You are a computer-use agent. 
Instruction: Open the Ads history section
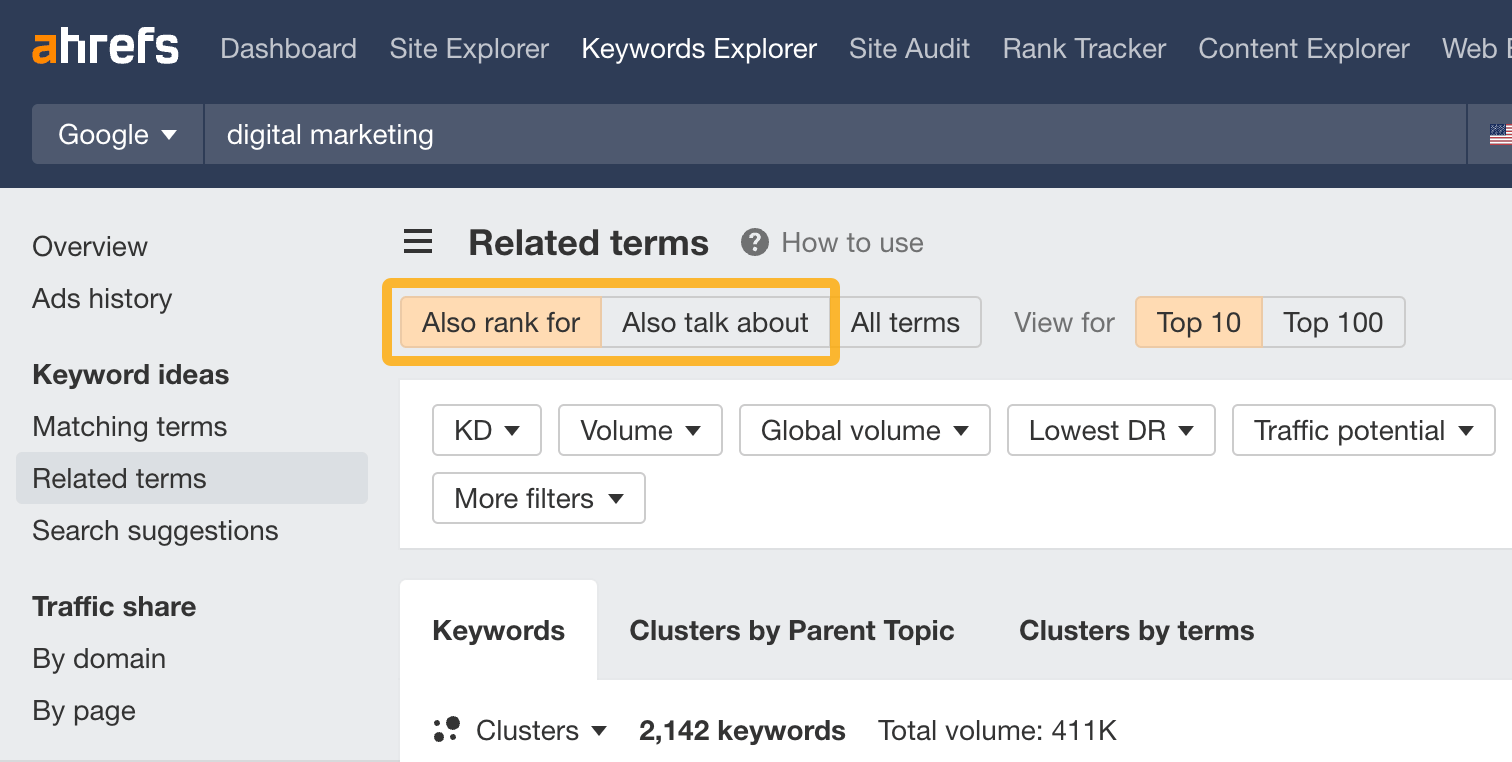tap(101, 298)
